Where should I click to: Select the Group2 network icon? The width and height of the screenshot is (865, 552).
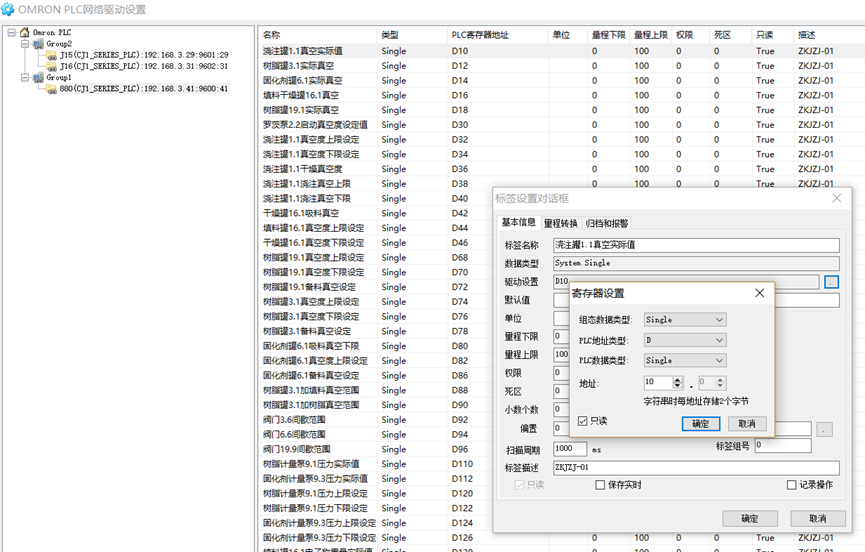(x=38, y=44)
